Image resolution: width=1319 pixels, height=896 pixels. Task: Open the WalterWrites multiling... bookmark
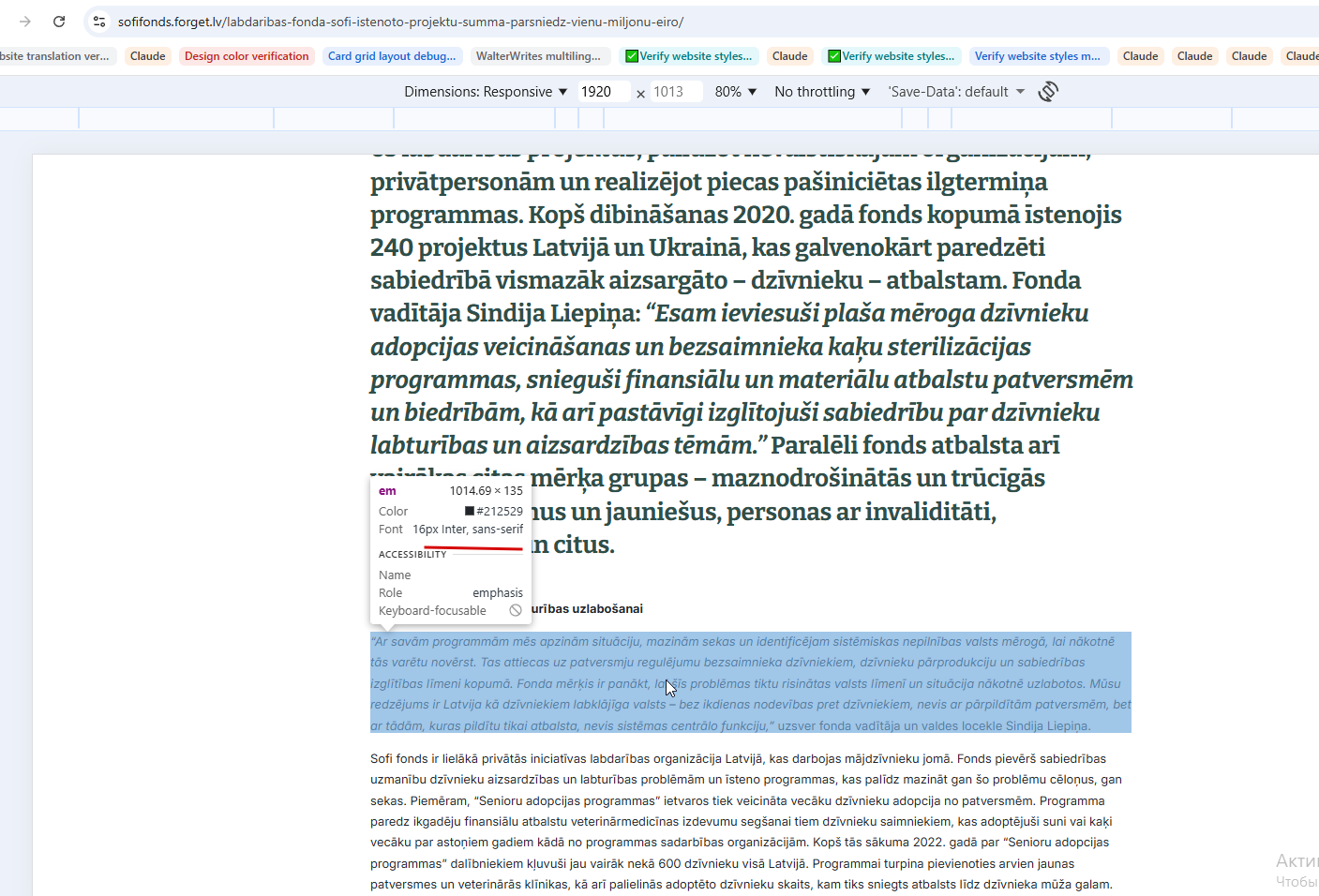point(540,56)
